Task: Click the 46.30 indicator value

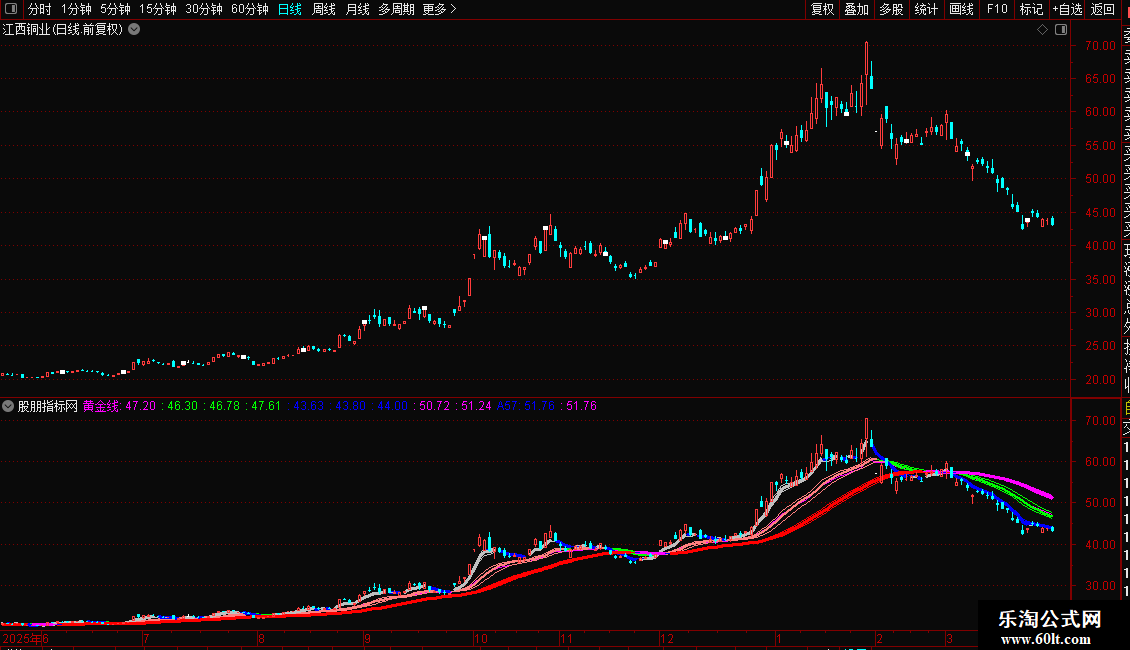Action: (182, 406)
